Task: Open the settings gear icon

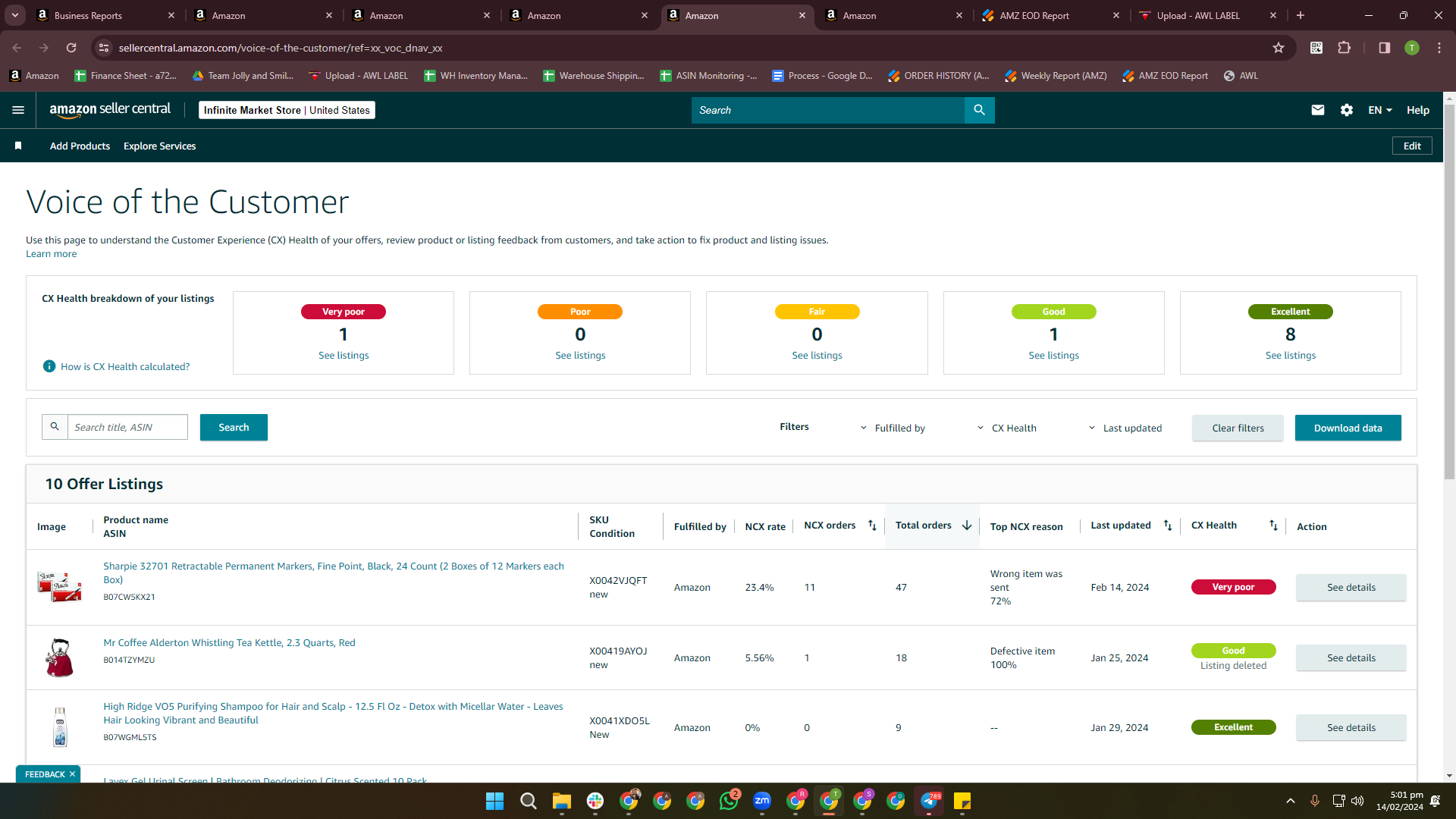Action: click(x=1347, y=110)
